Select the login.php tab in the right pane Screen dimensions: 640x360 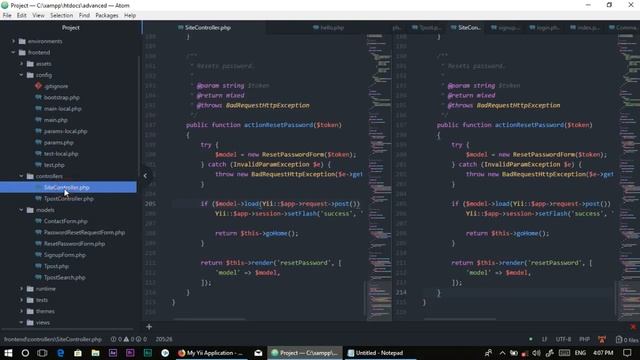pyautogui.click(x=544, y=28)
